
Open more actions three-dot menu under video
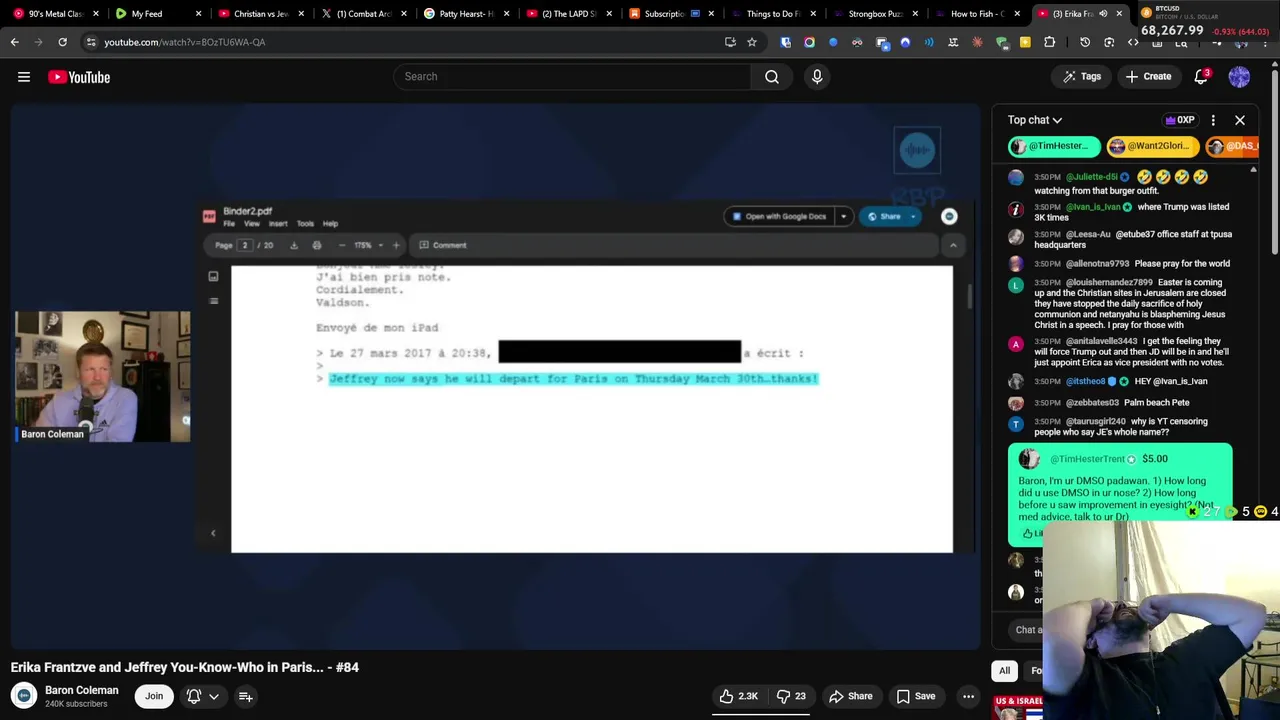[x=968, y=696]
